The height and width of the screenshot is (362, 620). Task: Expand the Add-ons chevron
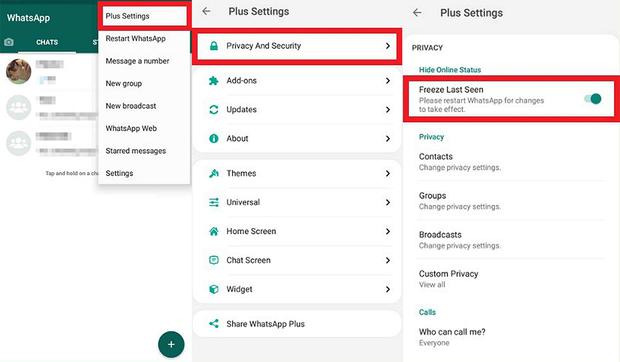point(388,81)
